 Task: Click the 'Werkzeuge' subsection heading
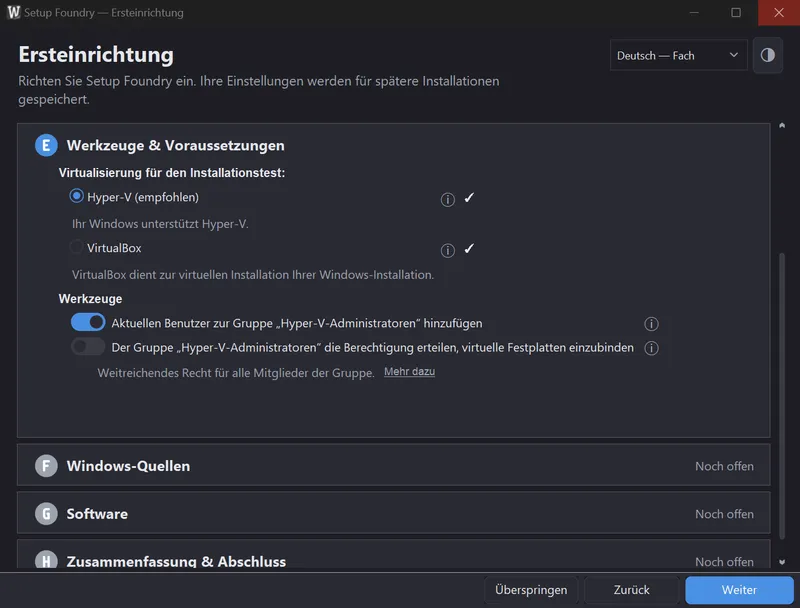click(x=90, y=299)
